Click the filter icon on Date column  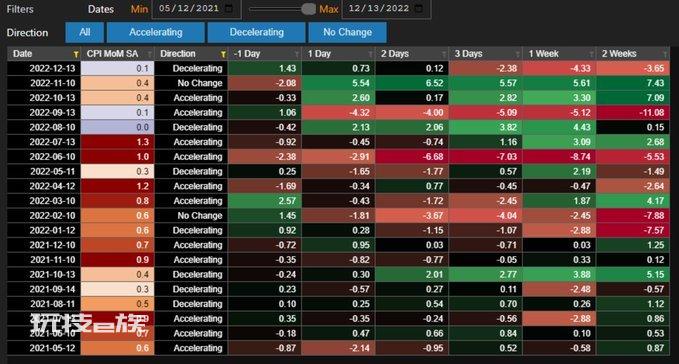76,54
